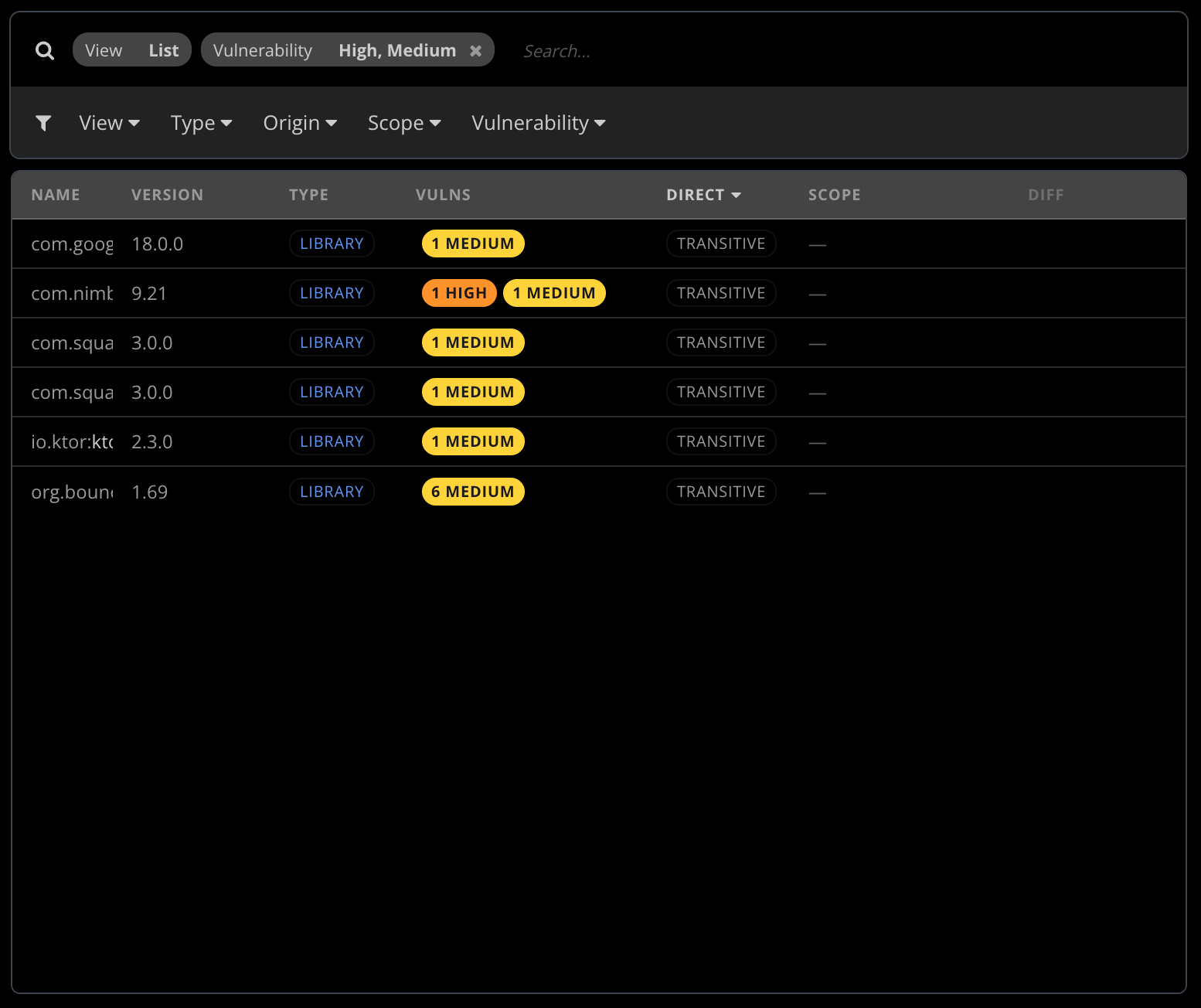This screenshot has width=1201, height=1008.
Task: Open the Origin filter dropdown
Action: (x=300, y=123)
